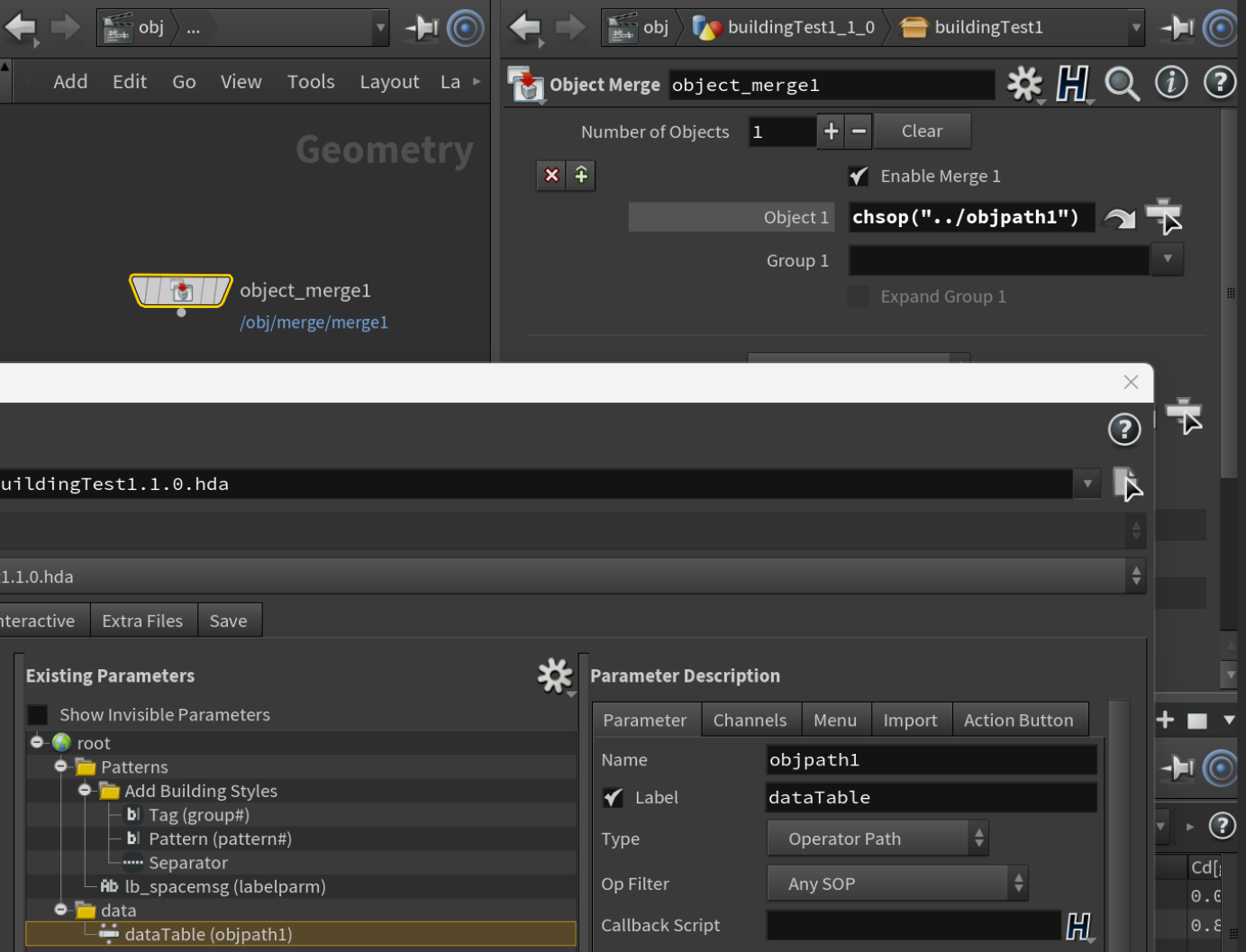Collapse the root tree node
The width and height of the screenshot is (1246, 952).
pyautogui.click(x=37, y=742)
